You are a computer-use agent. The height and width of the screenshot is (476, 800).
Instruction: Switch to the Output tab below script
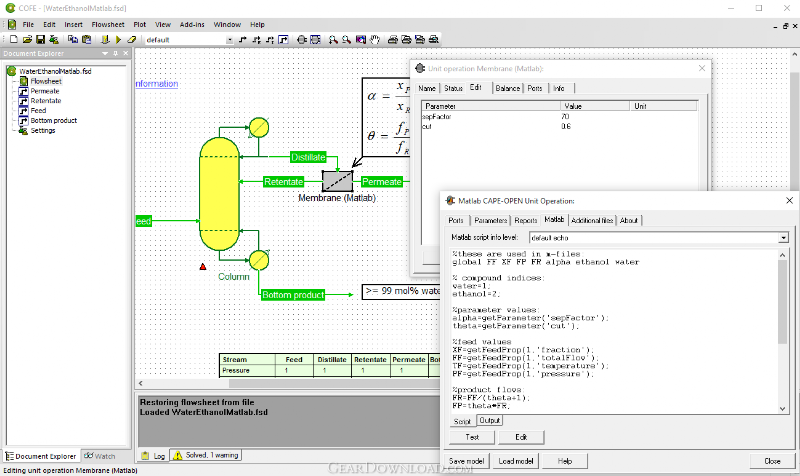tap(489, 420)
